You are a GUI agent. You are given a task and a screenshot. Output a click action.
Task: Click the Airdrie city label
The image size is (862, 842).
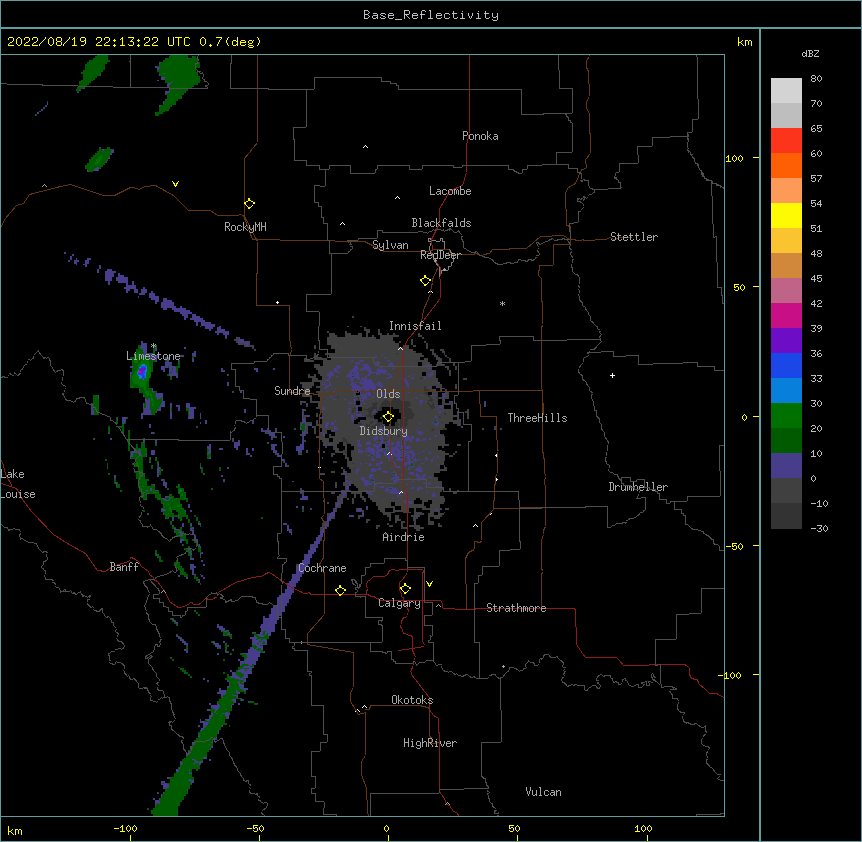[403, 537]
